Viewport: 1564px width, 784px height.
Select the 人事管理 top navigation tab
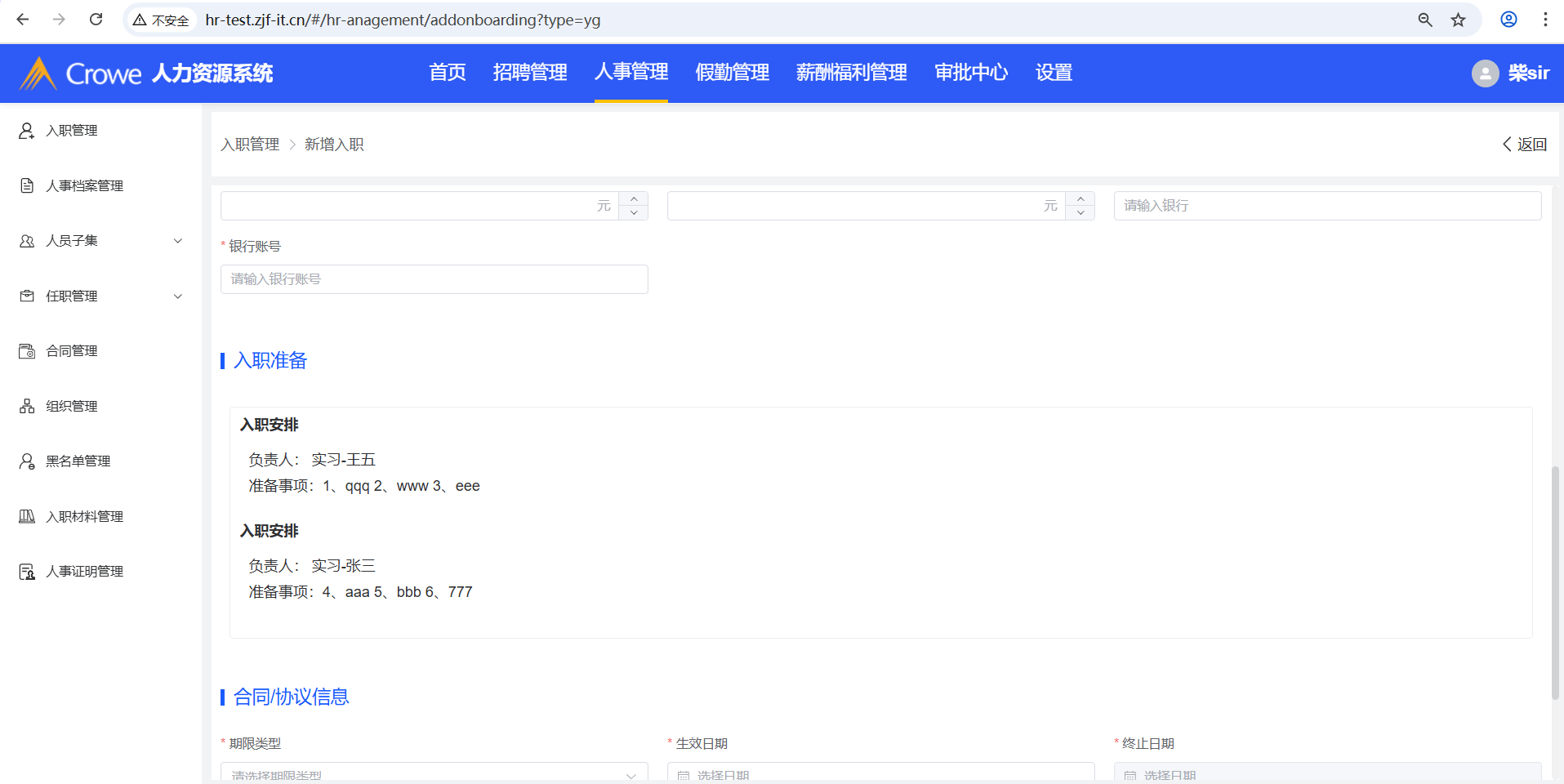point(631,73)
